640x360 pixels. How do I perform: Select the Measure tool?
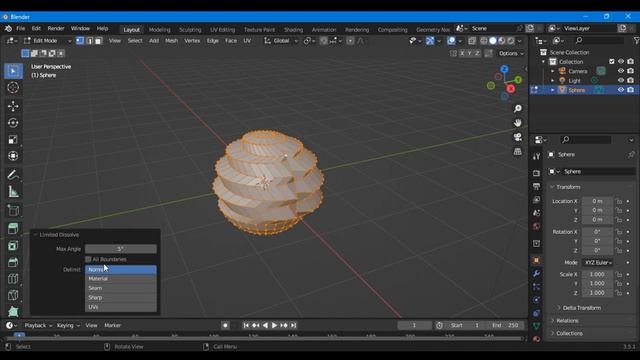(13, 192)
